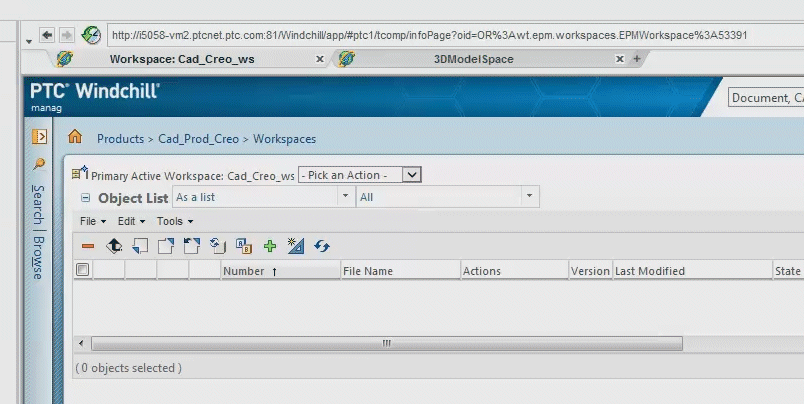Sort by the File Name column header
Image resolution: width=804 pixels, height=404 pixels.
tap(400, 271)
